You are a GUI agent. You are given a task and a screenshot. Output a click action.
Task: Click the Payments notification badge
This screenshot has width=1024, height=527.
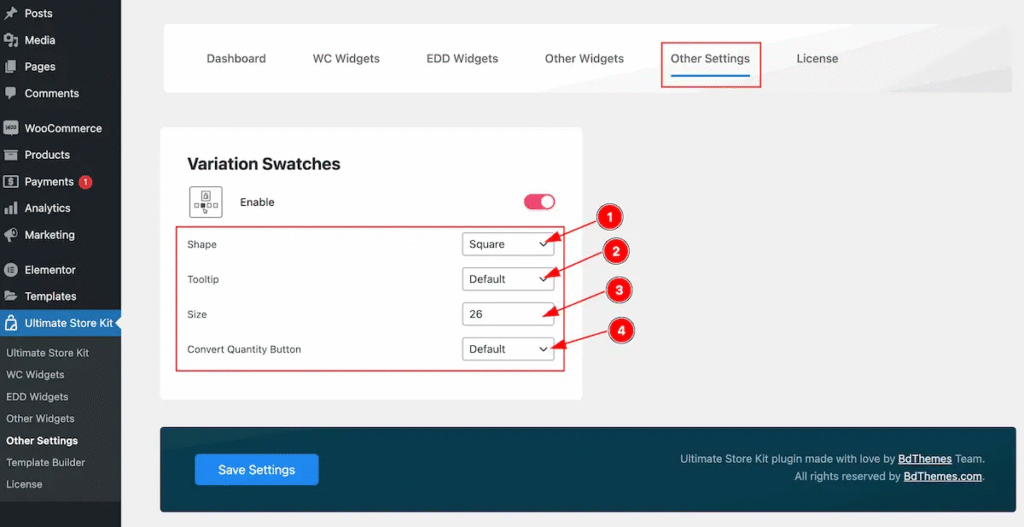[85, 182]
